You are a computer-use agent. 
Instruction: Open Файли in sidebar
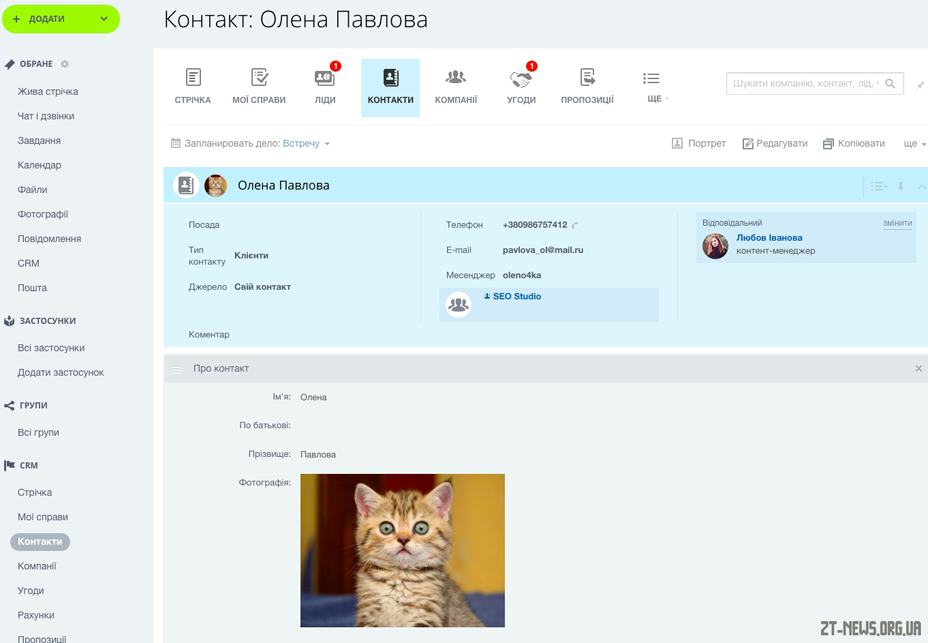click(32, 189)
